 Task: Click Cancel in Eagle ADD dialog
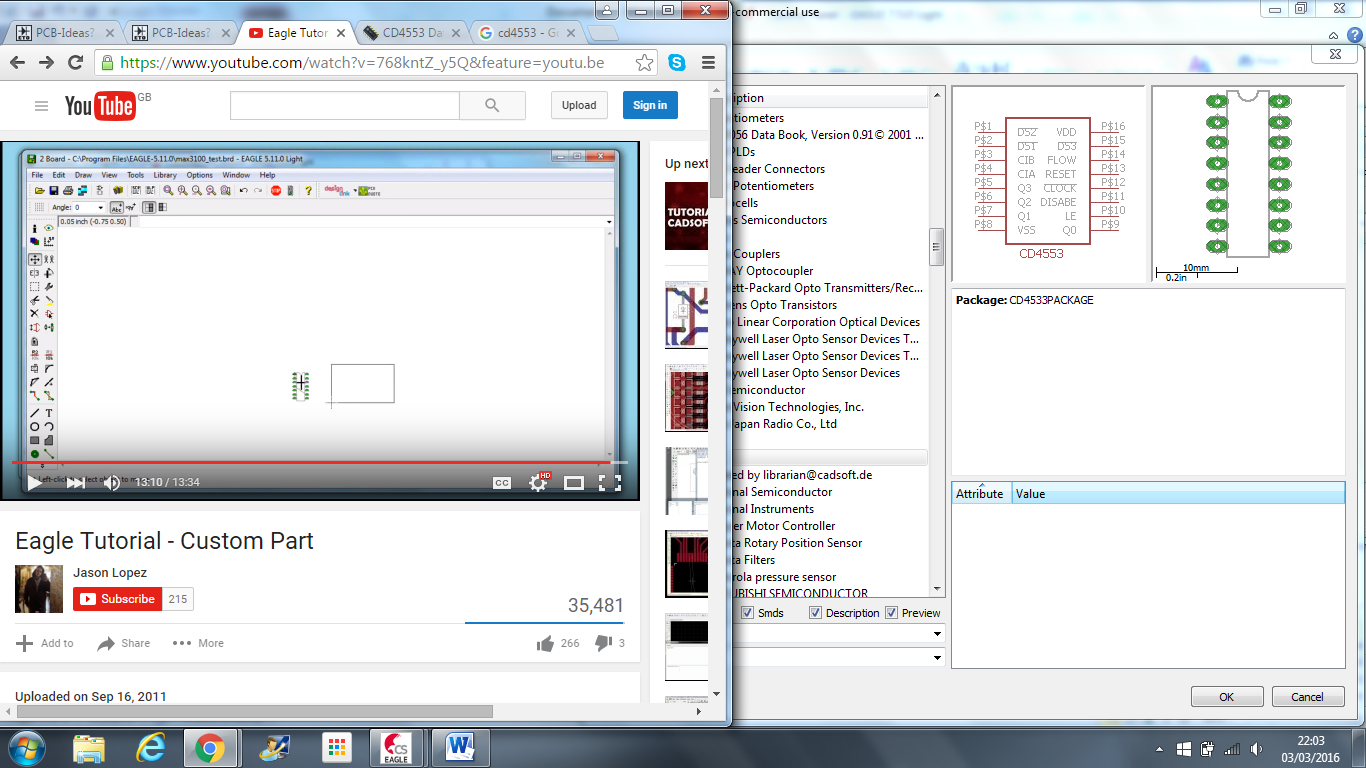point(1307,697)
